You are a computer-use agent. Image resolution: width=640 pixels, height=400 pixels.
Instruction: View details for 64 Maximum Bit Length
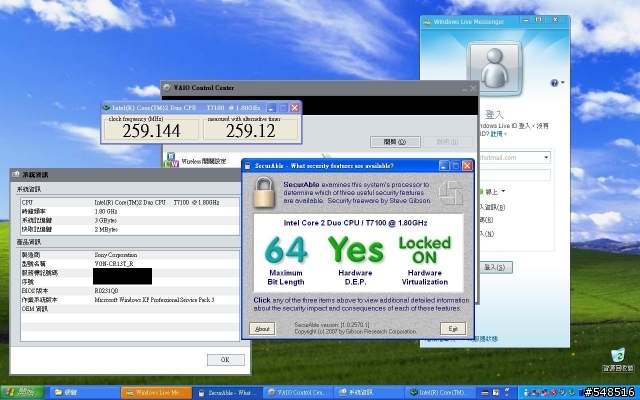[286, 260]
